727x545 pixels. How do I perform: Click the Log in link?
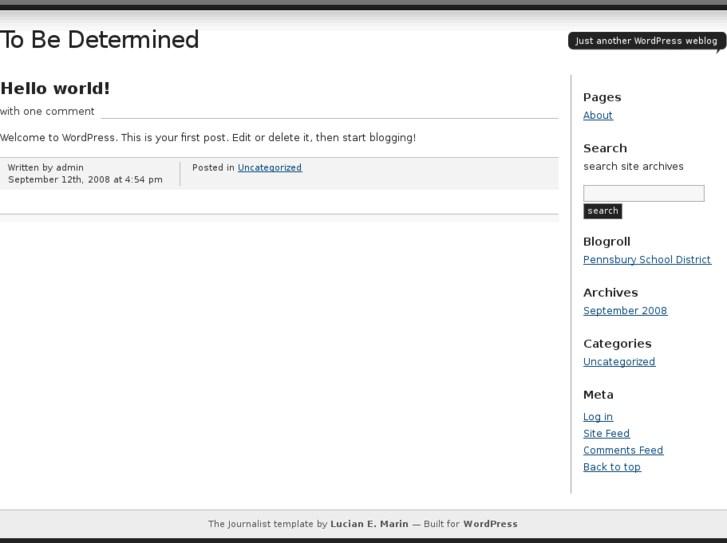point(598,417)
